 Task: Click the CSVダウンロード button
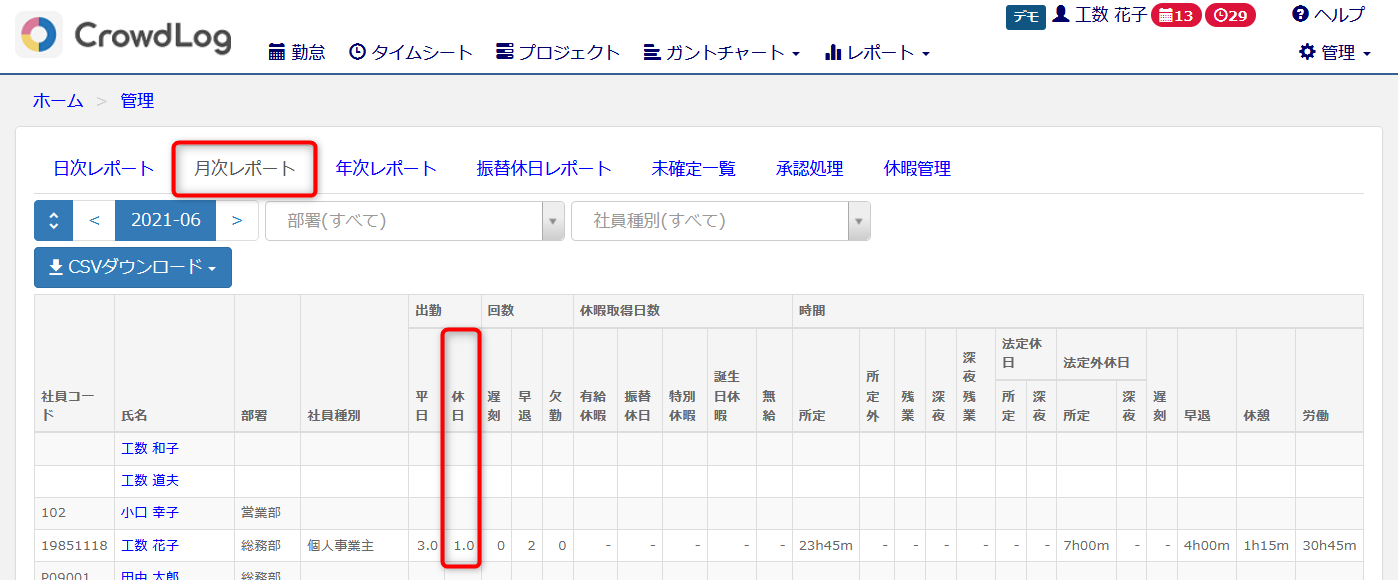click(x=133, y=267)
